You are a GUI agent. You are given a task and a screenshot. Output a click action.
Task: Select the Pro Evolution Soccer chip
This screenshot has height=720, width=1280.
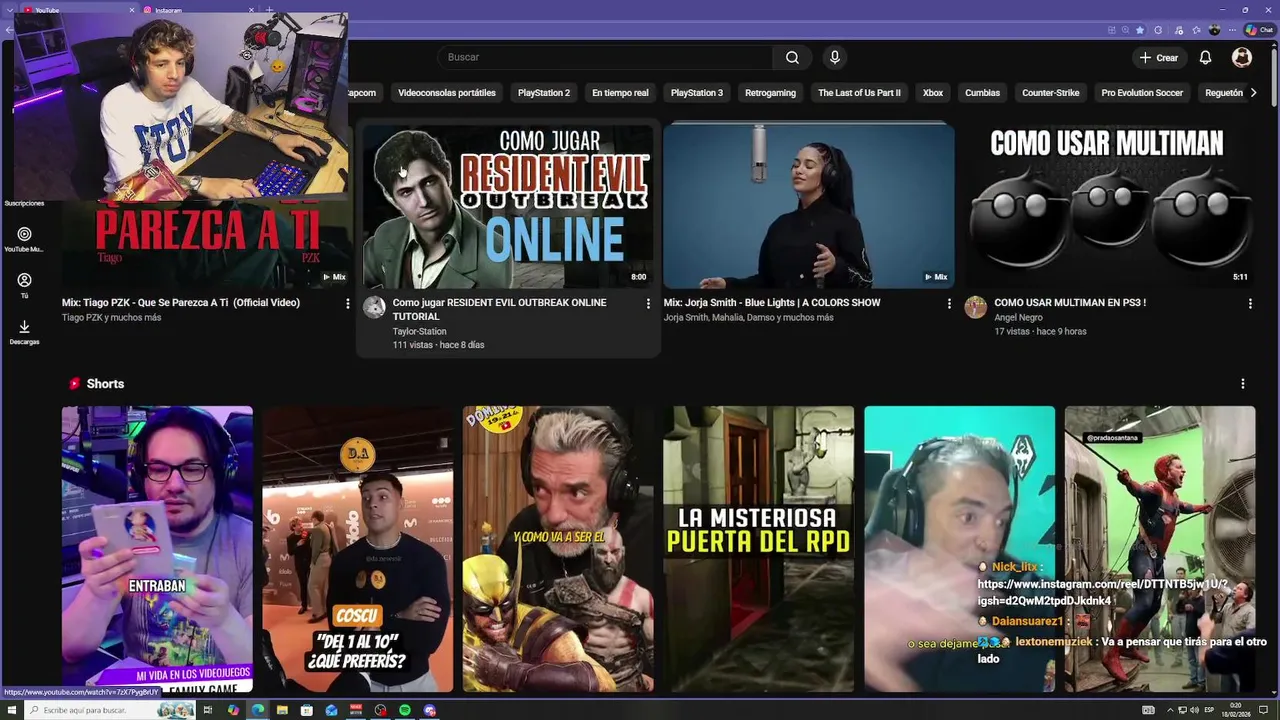point(1142,93)
